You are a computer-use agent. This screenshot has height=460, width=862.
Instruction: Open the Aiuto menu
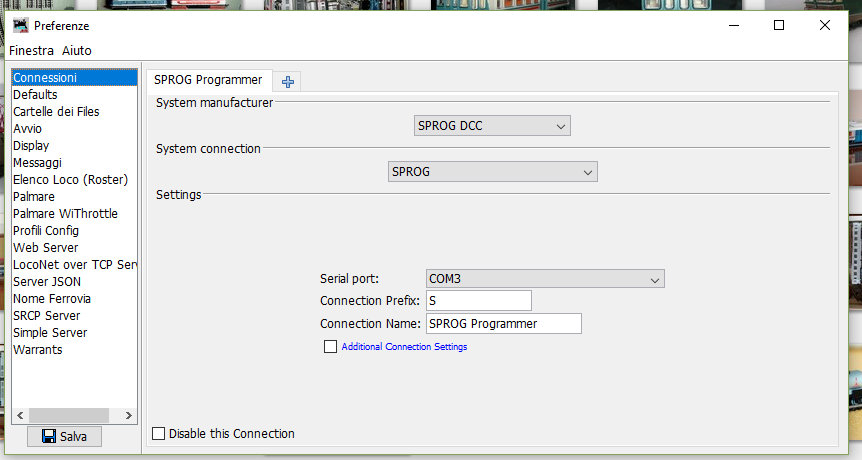pos(76,50)
